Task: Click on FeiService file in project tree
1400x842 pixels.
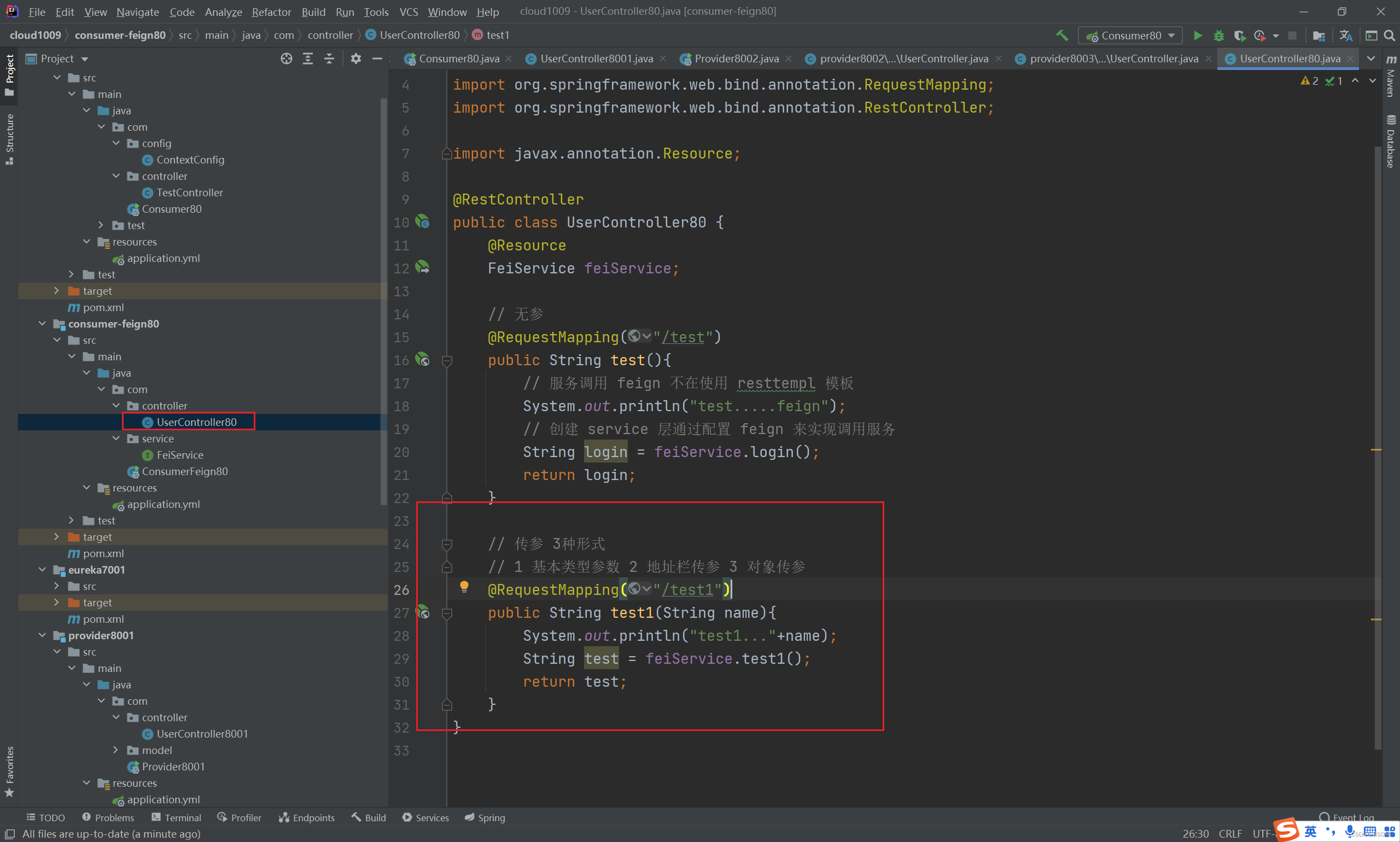Action: pos(179,454)
